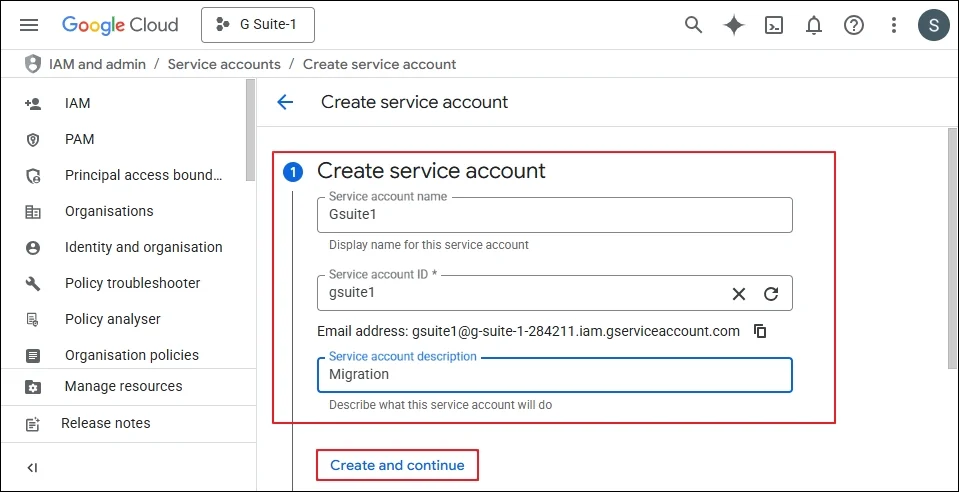
Task: Click the Principal access boundary icon
Action: 33,176
